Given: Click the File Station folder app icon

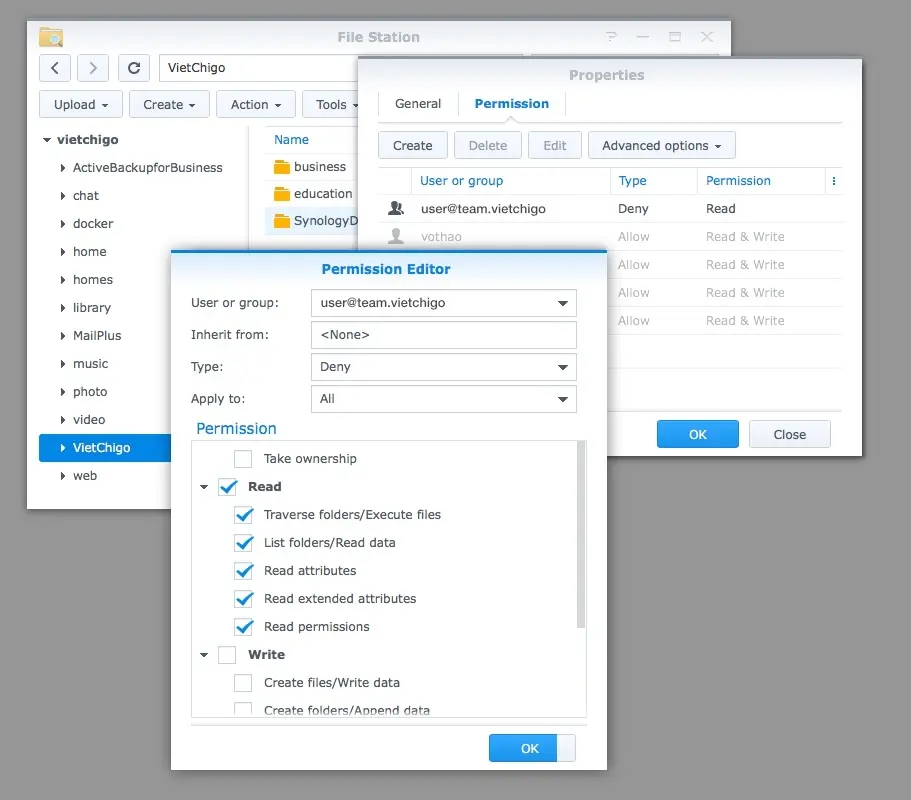Looking at the screenshot, I should tap(51, 37).
